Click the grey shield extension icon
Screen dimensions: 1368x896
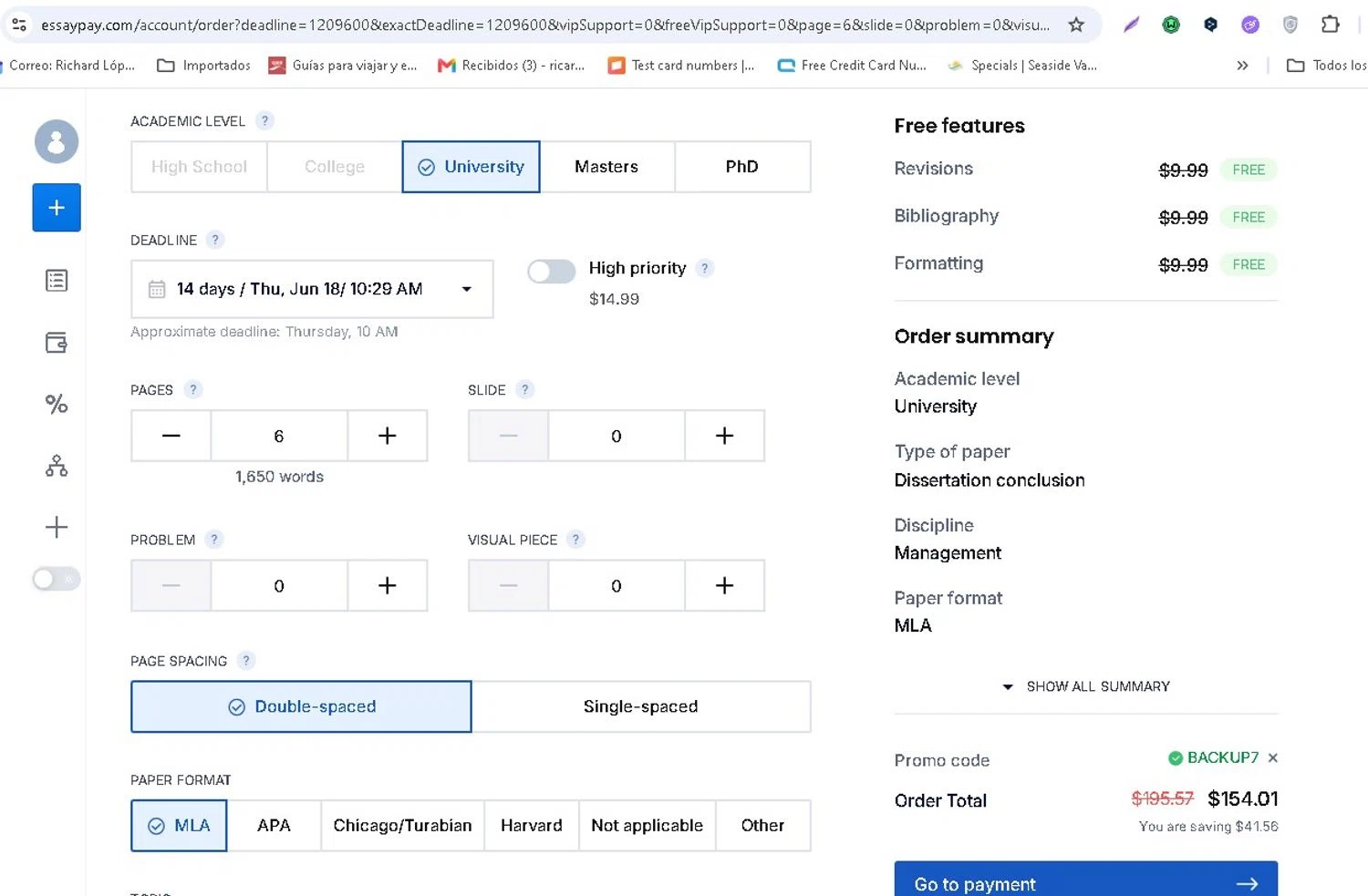[x=1290, y=25]
